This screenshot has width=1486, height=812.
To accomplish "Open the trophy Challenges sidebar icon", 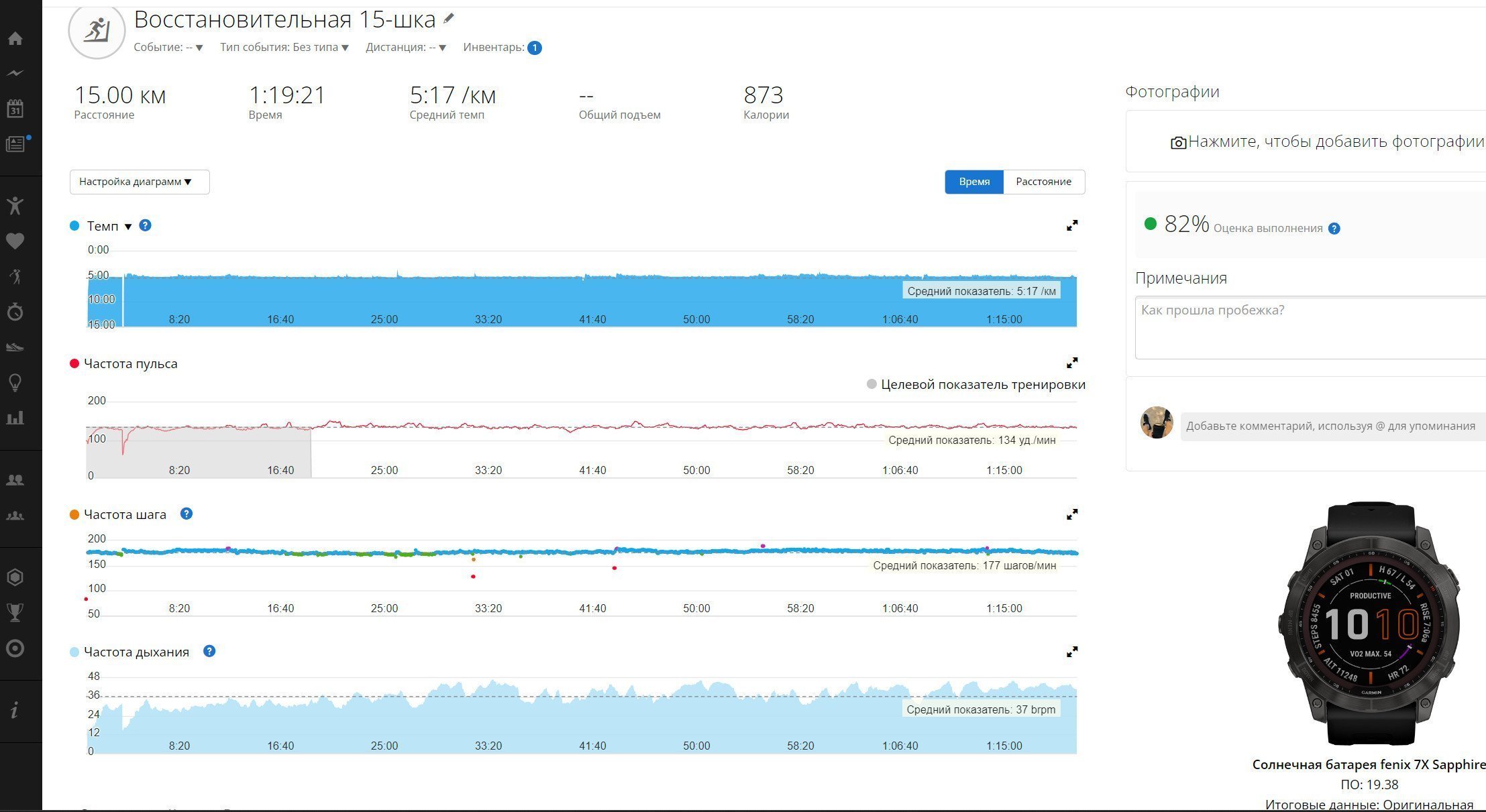I will click(15, 612).
